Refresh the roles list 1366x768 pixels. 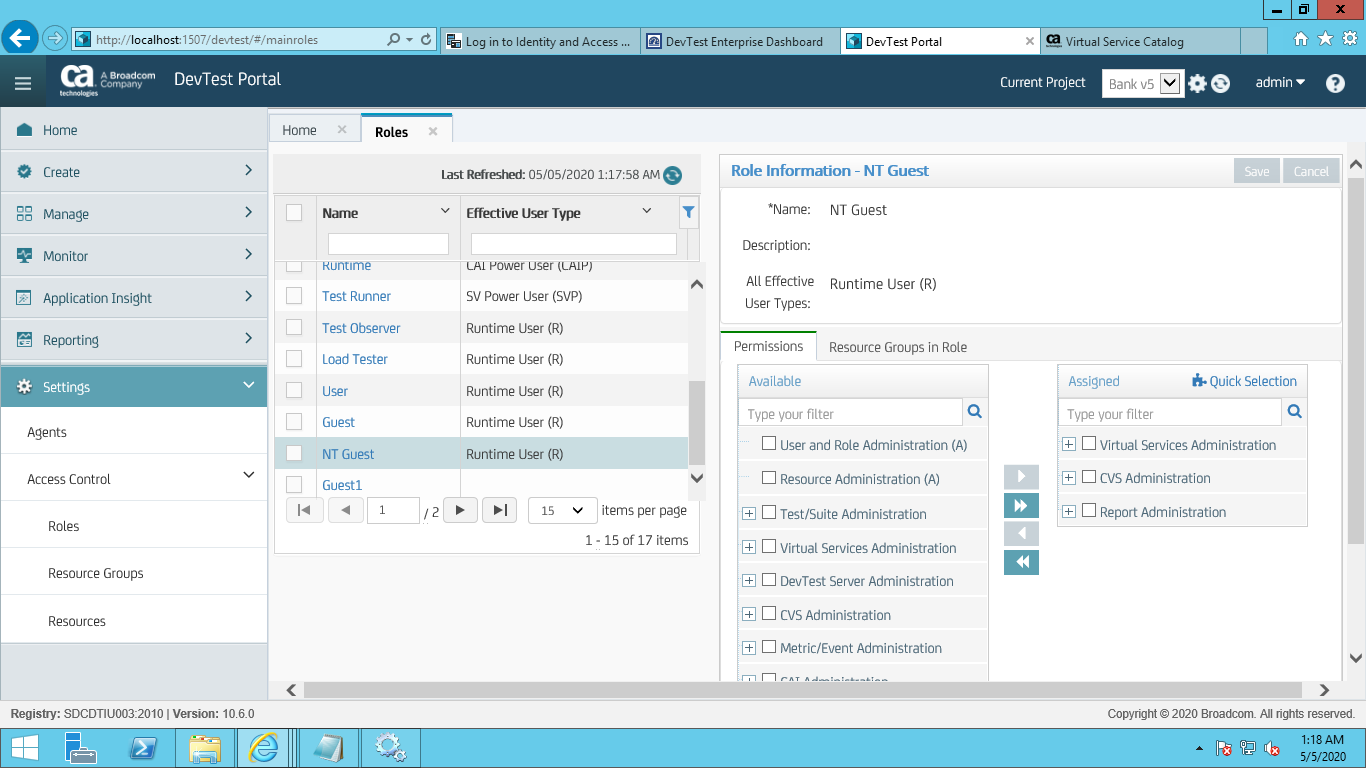click(672, 175)
